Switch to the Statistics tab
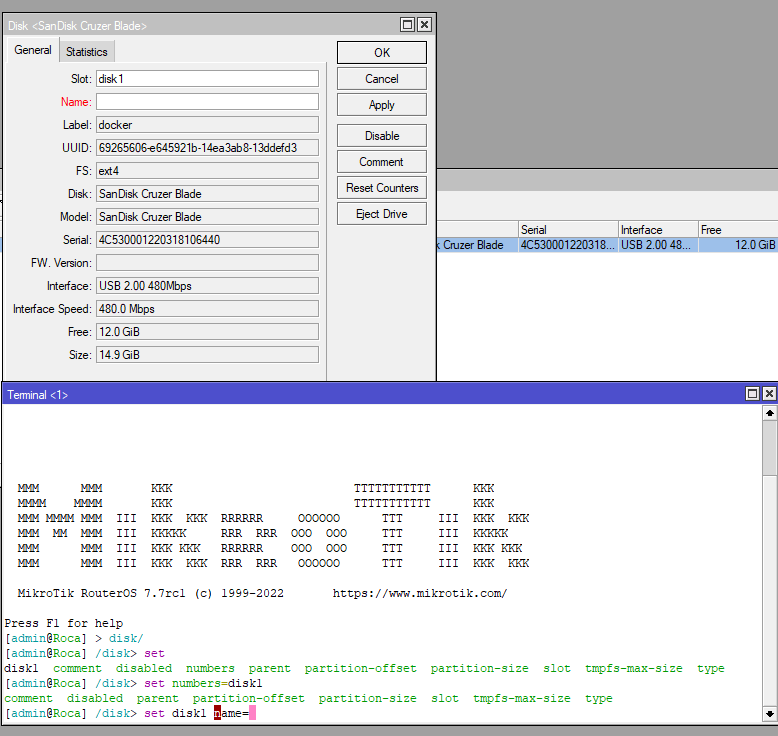The image size is (778, 736). pos(87,52)
